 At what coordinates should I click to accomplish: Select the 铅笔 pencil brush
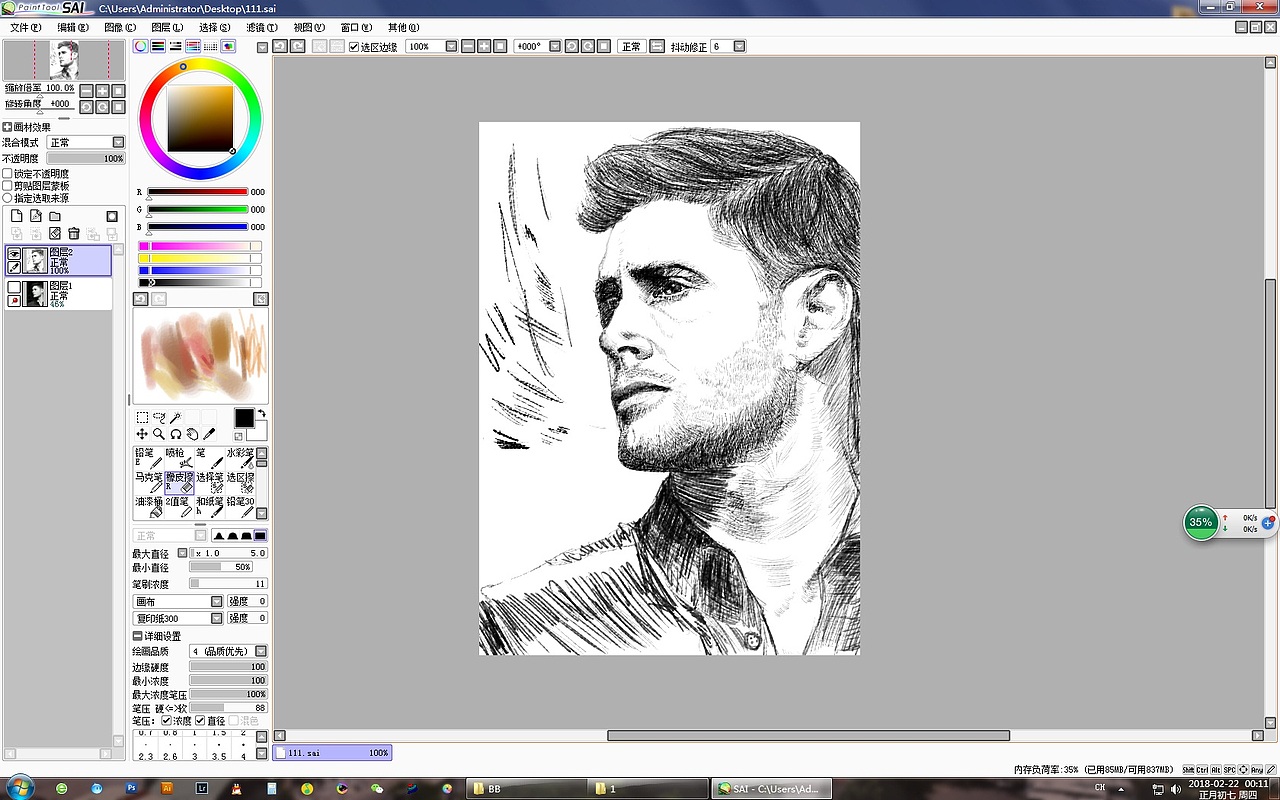point(148,458)
